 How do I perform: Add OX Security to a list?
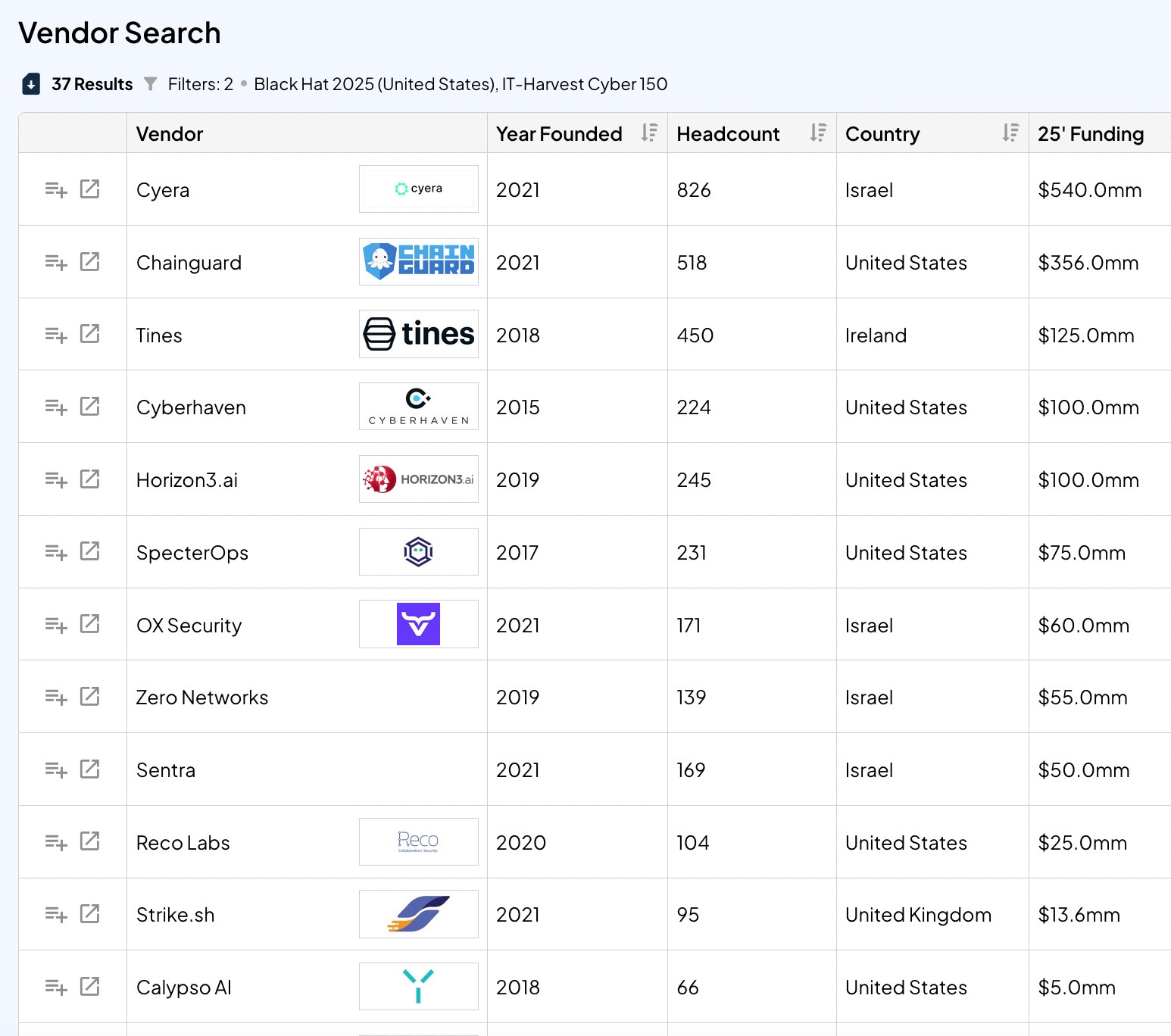tap(56, 625)
